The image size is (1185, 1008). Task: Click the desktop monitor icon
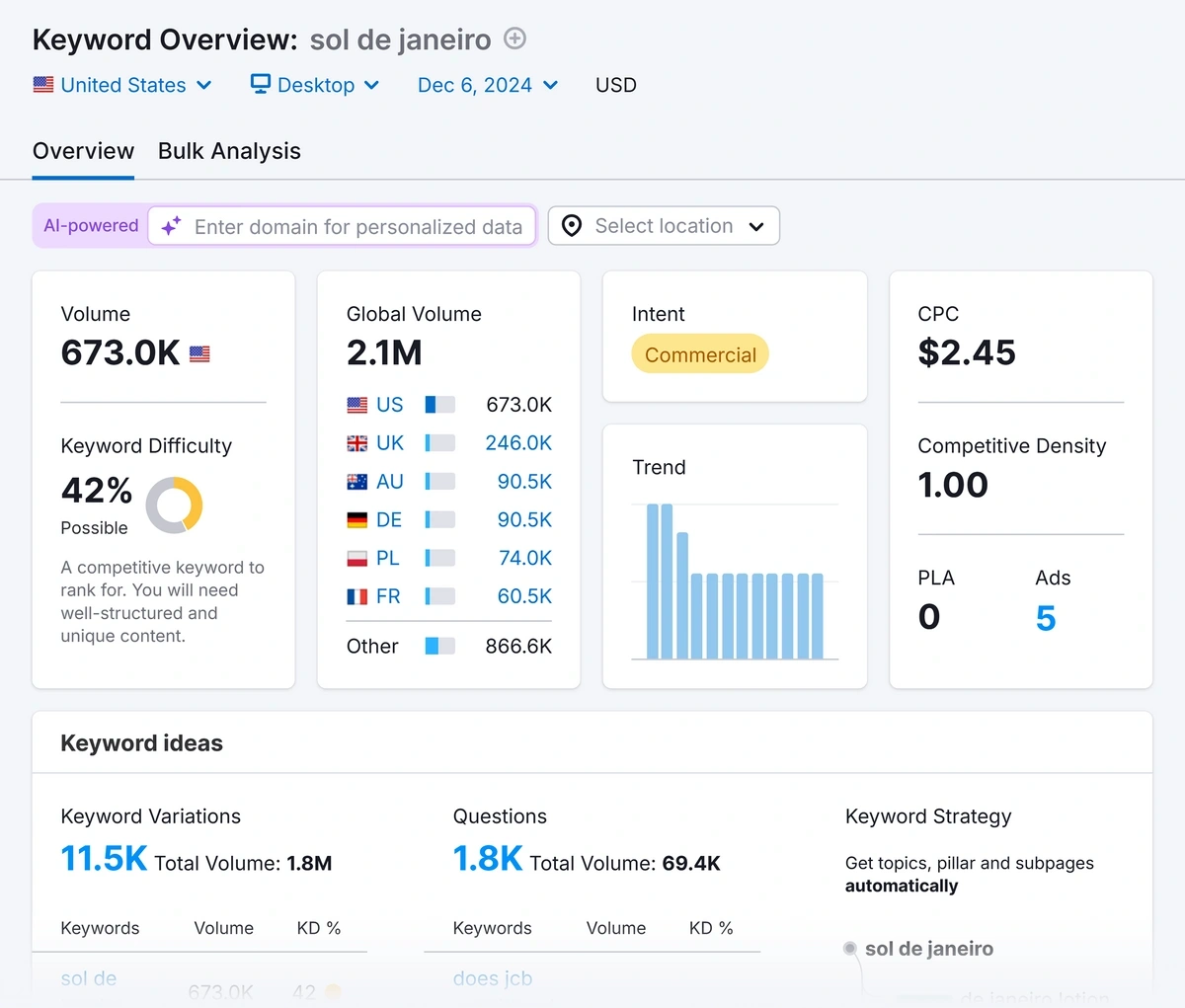tap(261, 84)
